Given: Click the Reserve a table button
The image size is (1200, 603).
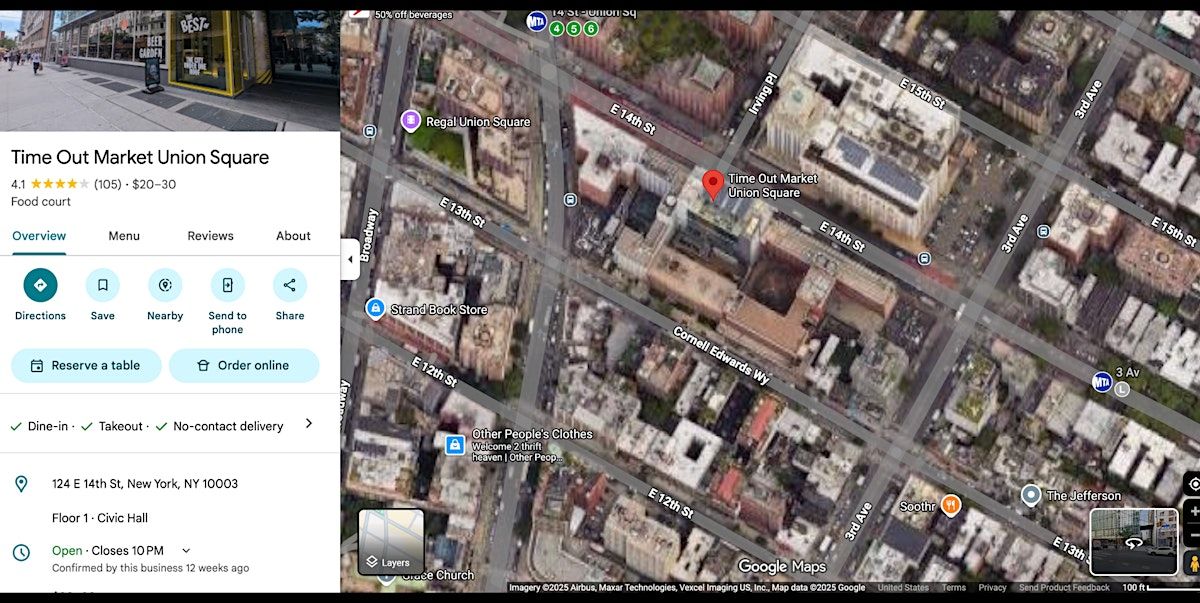Looking at the screenshot, I should click(x=86, y=366).
